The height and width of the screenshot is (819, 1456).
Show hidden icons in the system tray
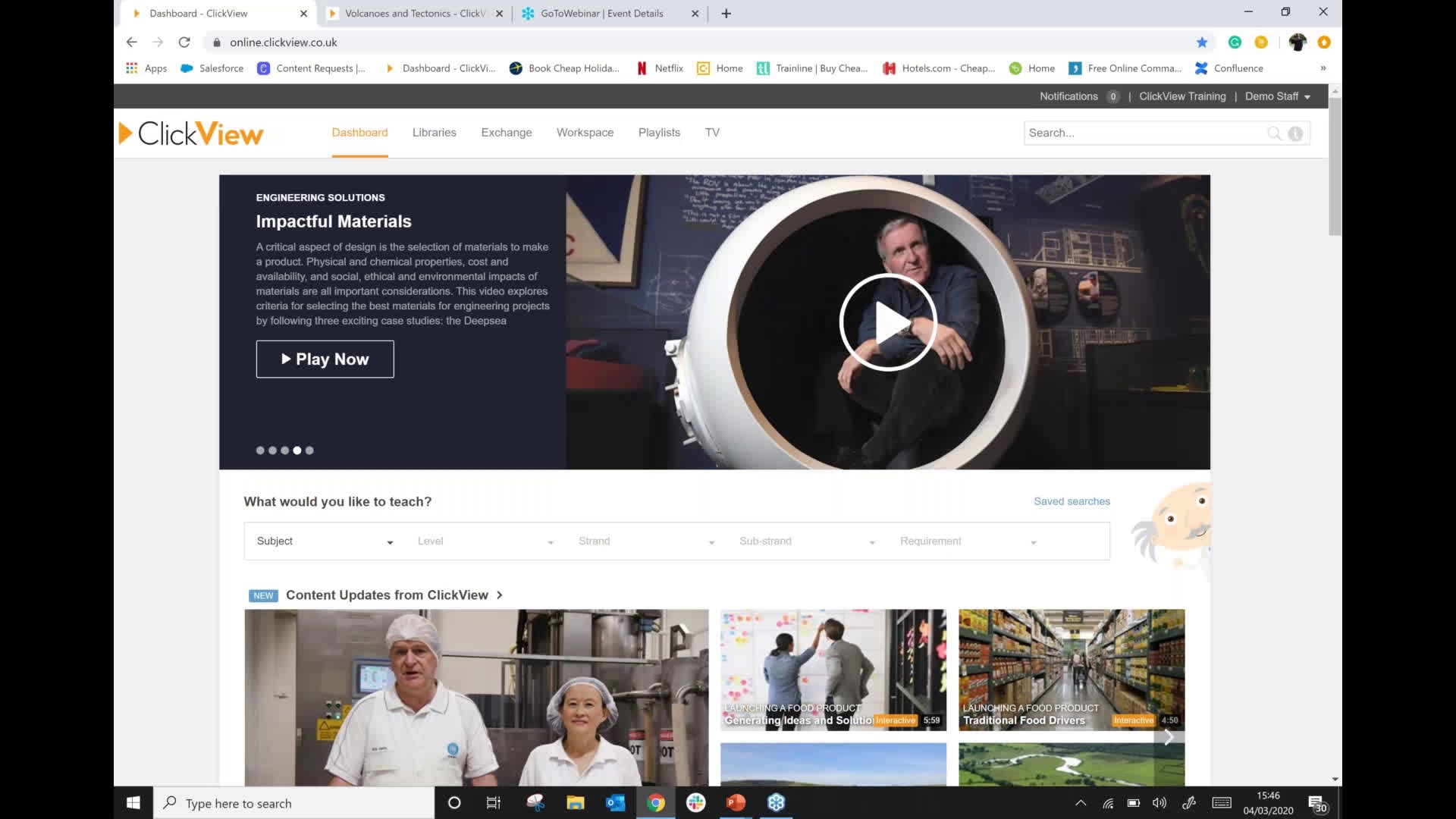pos(1080,802)
